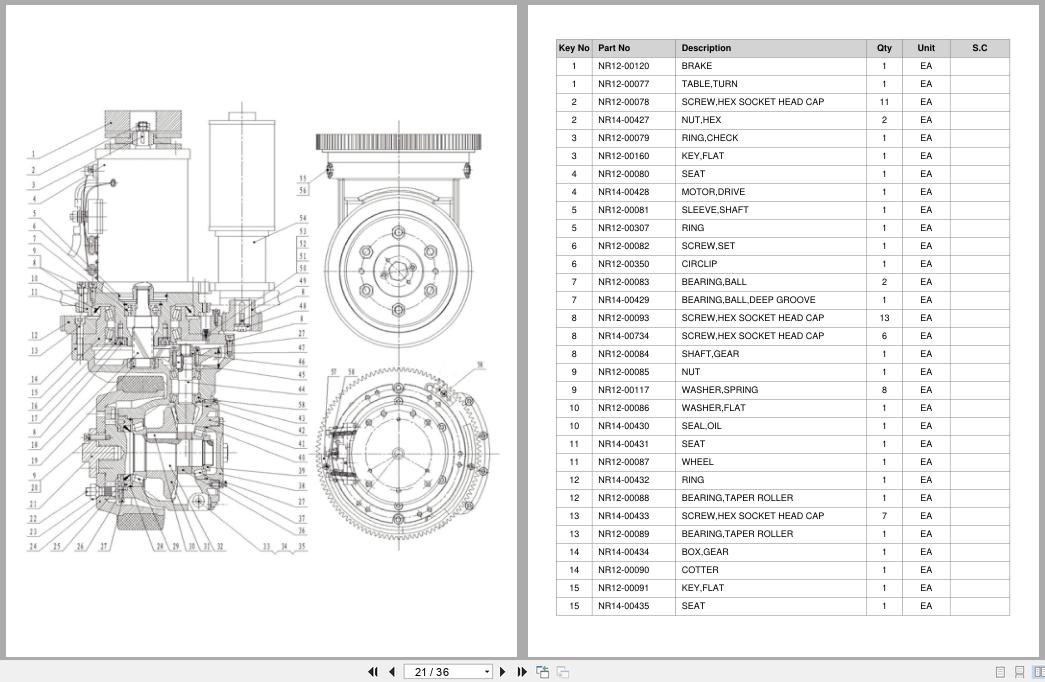
Task: Click the motor housing in the cross-section drawing
Action: tap(143, 220)
